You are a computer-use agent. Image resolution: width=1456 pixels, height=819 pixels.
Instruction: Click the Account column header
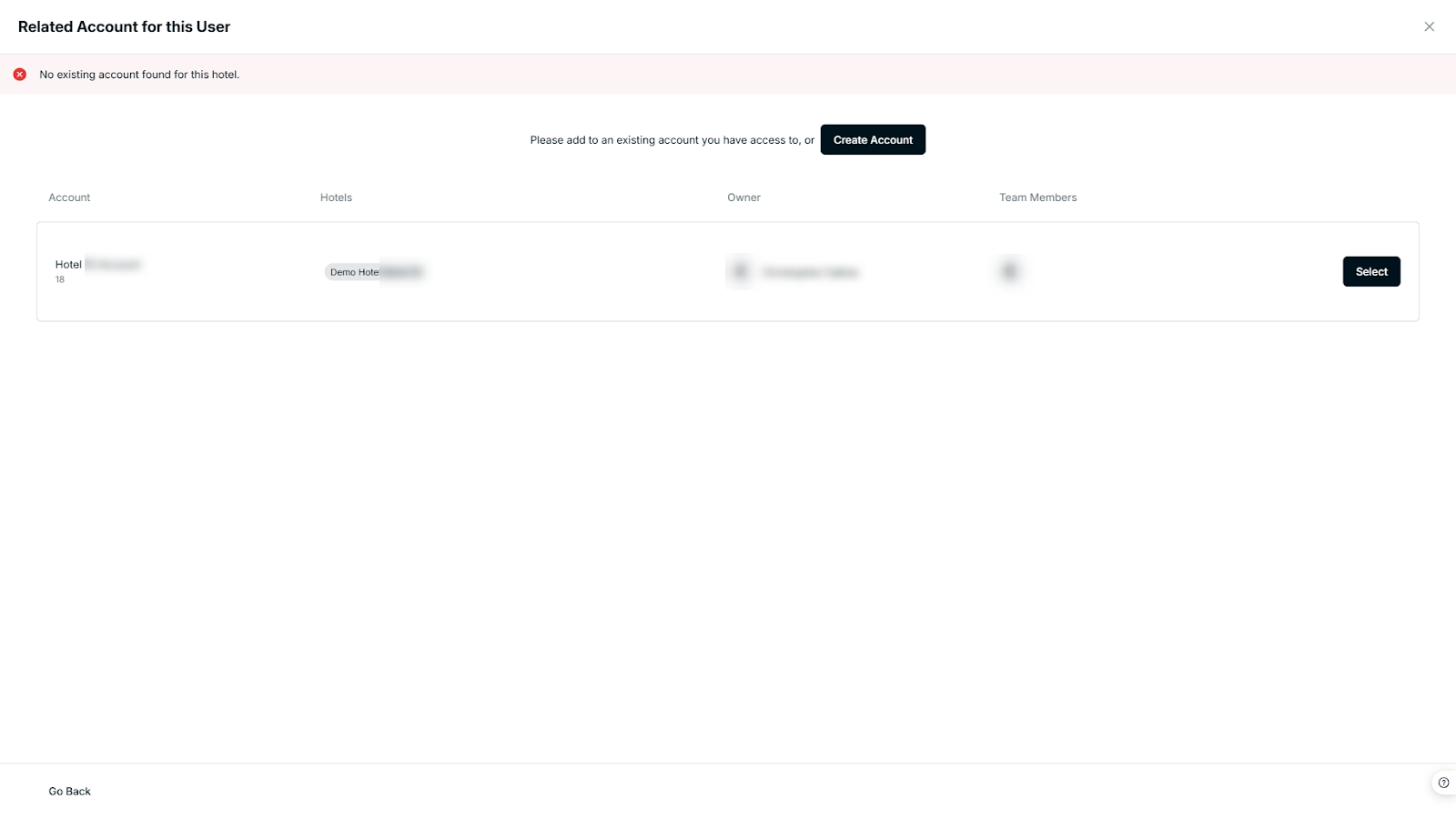pyautogui.click(x=69, y=197)
